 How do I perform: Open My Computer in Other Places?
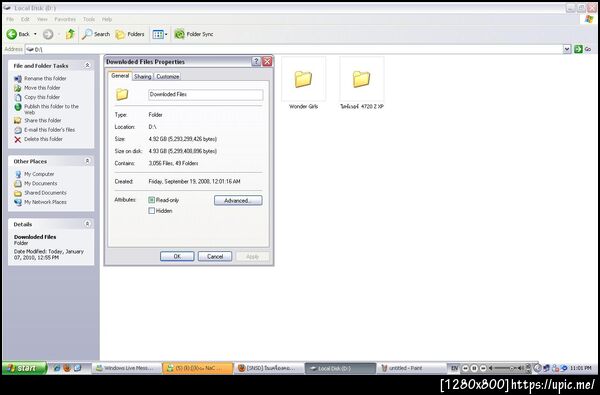pyautogui.click(x=34, y=174)
